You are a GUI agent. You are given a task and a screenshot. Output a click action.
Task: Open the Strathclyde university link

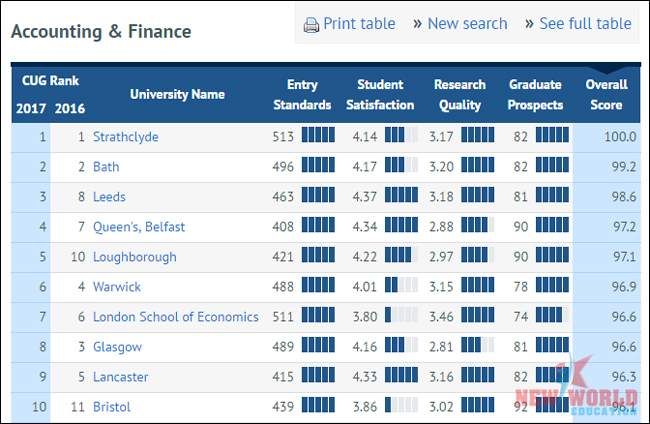[x=126, y=137]
